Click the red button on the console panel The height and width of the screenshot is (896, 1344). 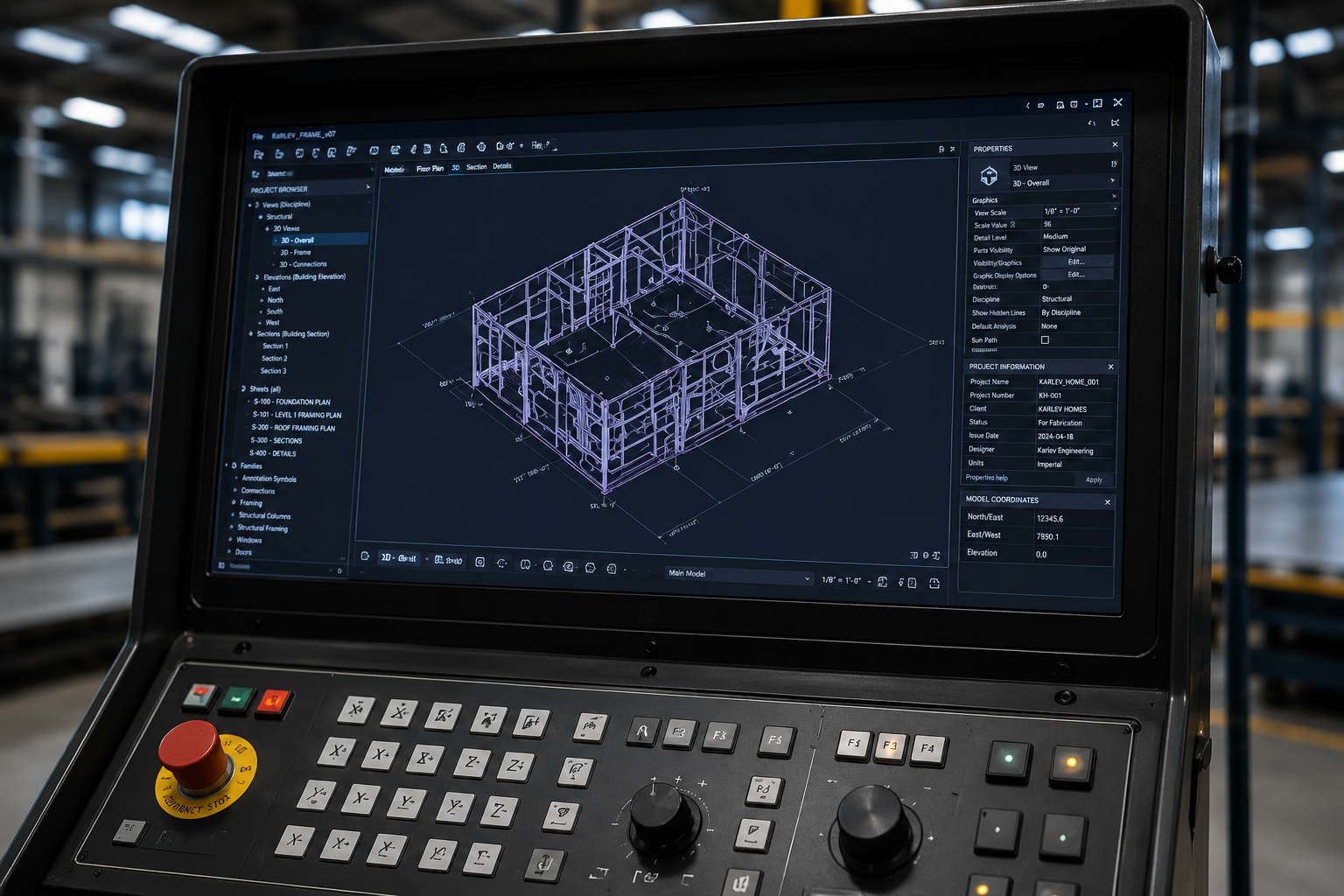[x=274, y=701]
